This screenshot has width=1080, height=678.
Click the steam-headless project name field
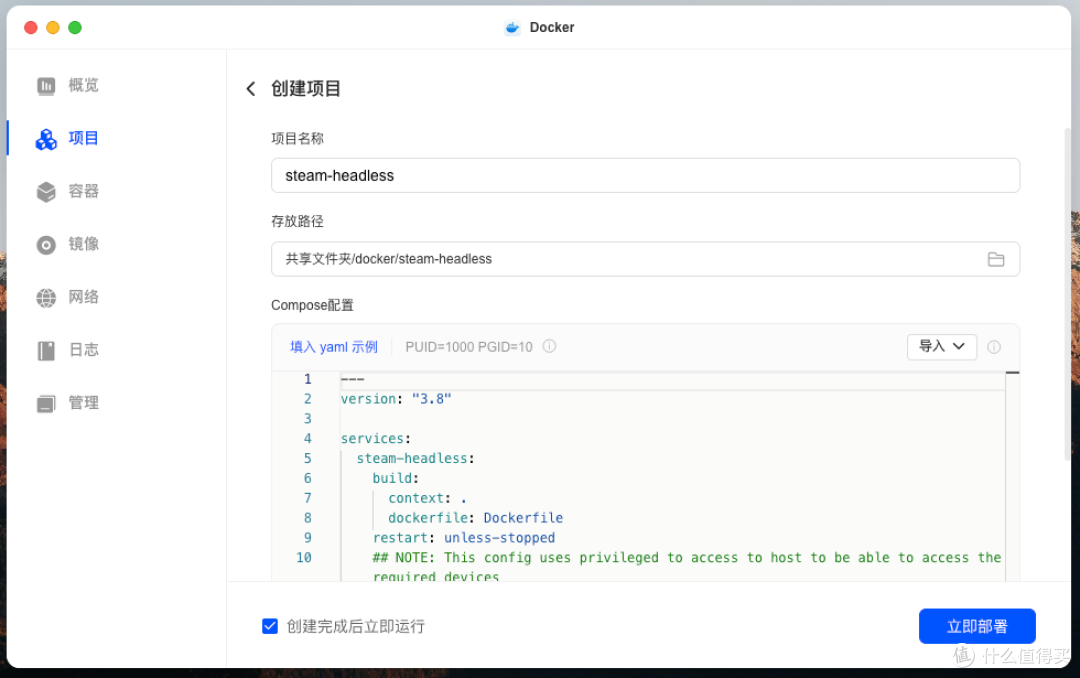tap(645, 175)
